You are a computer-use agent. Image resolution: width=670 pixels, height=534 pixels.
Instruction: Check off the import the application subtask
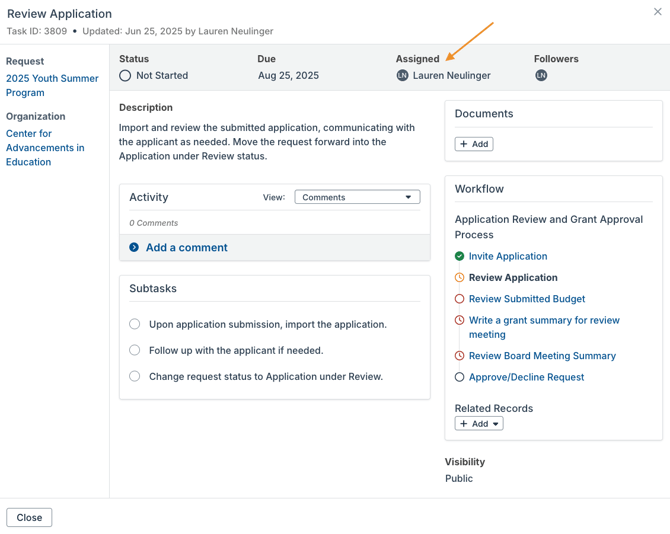[135, 324]
